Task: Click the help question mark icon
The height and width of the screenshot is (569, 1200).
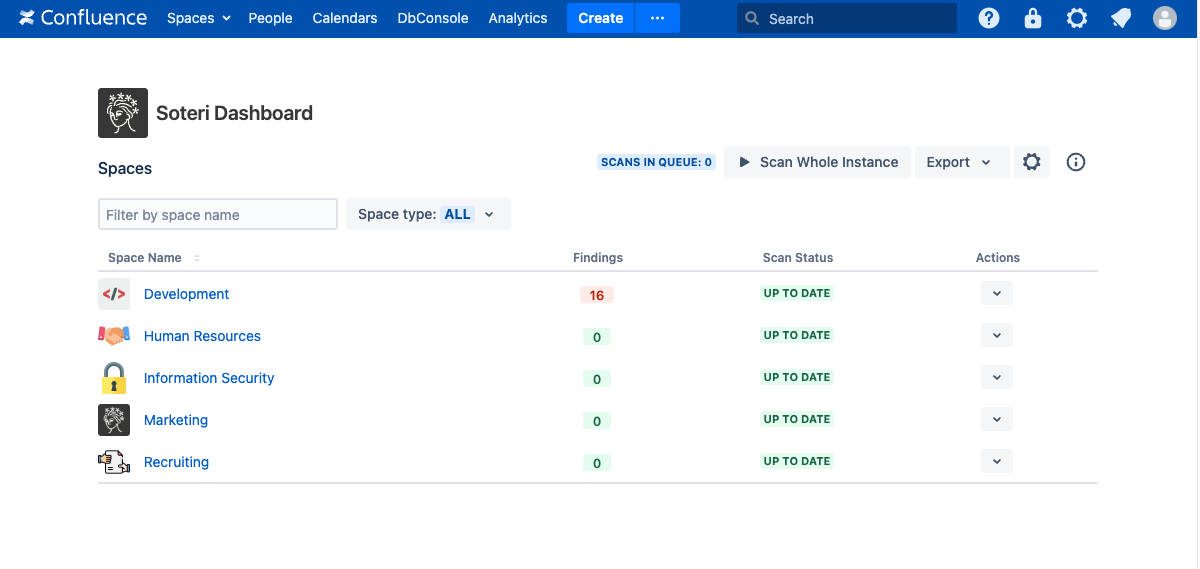Action: [x=988, y=18]
